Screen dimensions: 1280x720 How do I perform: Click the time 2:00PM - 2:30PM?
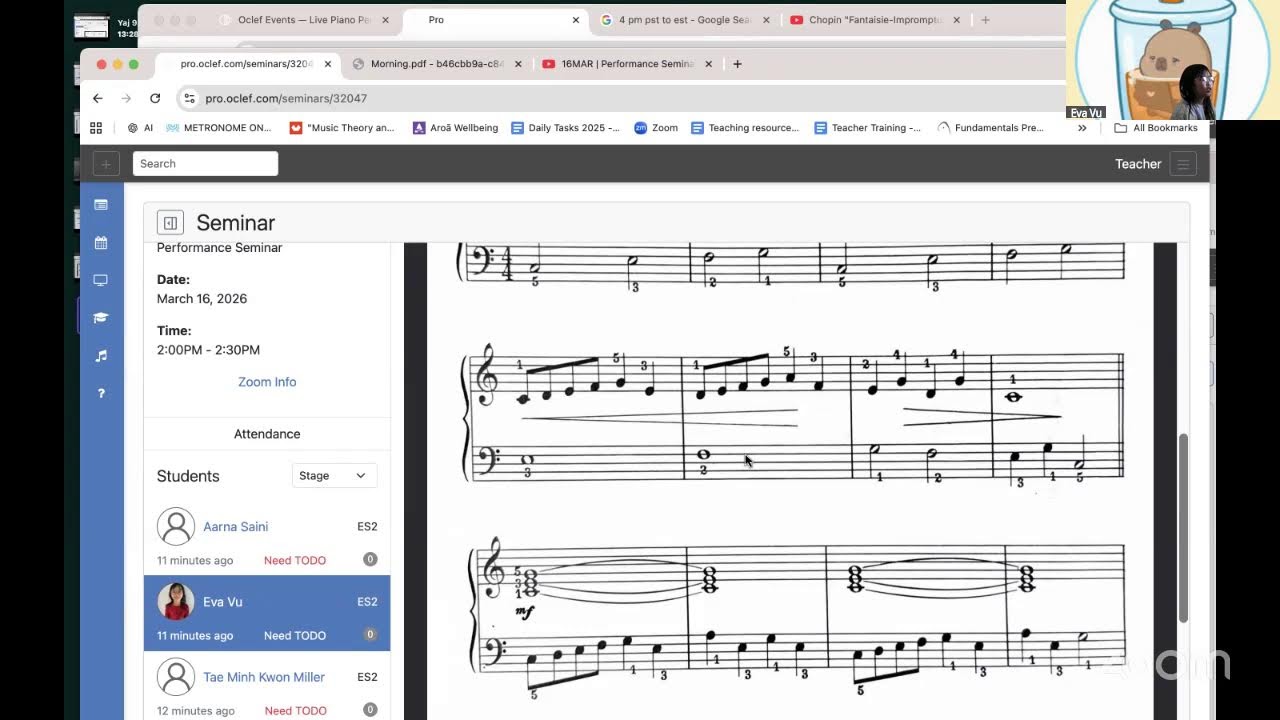tap(208, 350)
